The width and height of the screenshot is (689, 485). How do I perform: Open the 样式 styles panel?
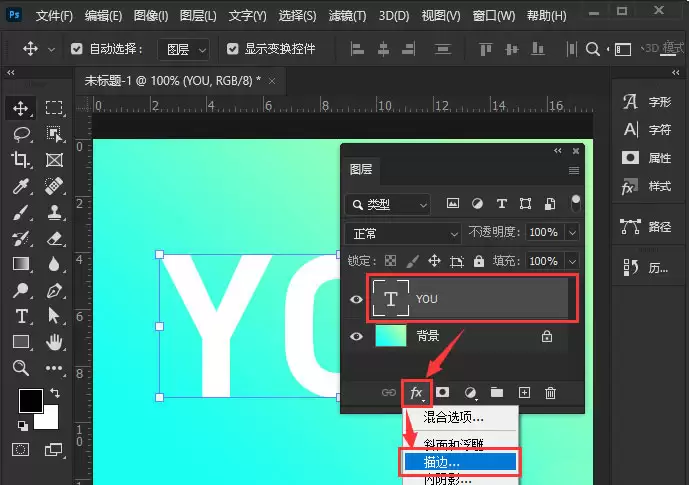[647, 186]
